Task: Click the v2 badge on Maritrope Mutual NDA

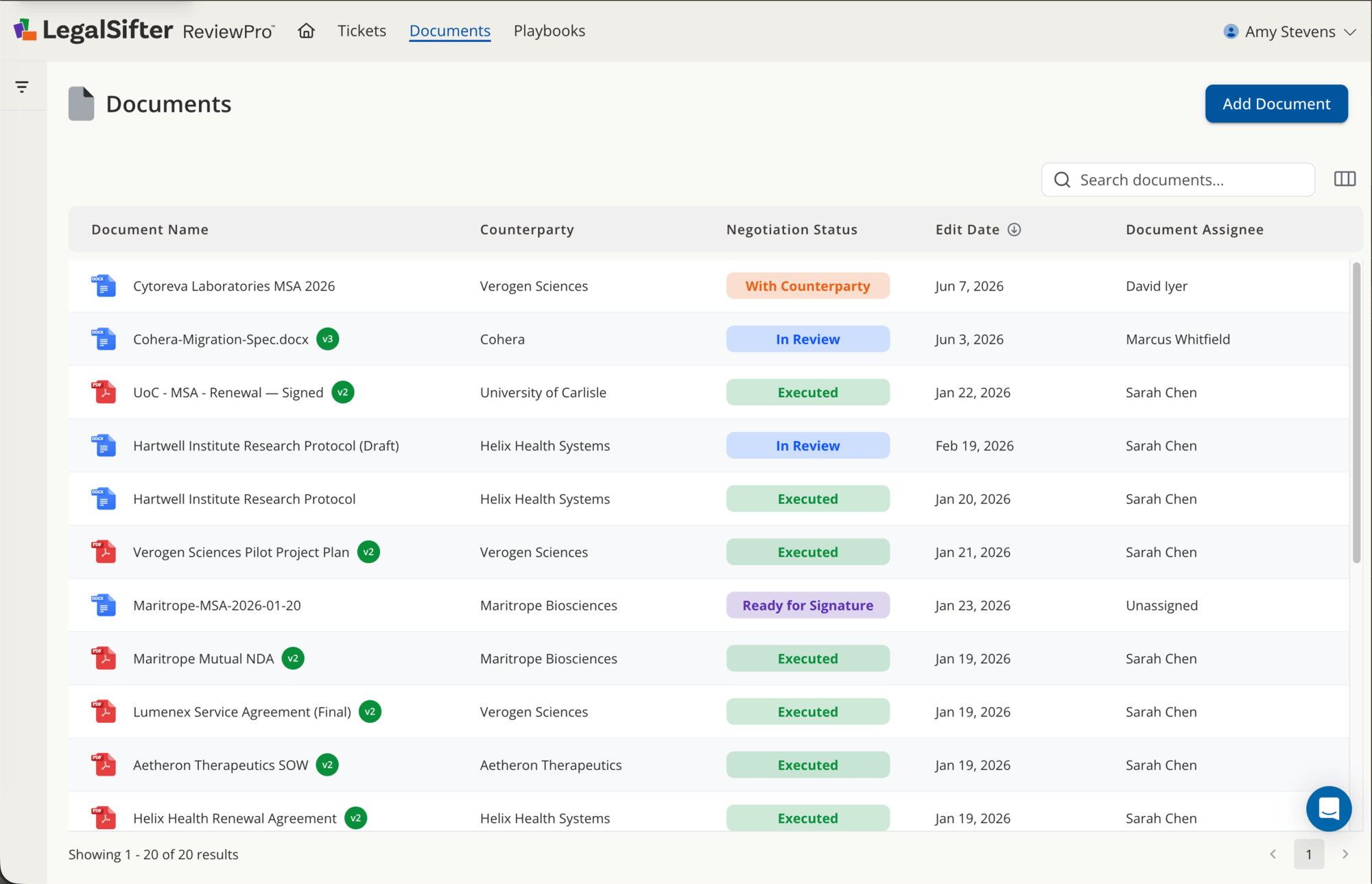Action: click(293, 658)
